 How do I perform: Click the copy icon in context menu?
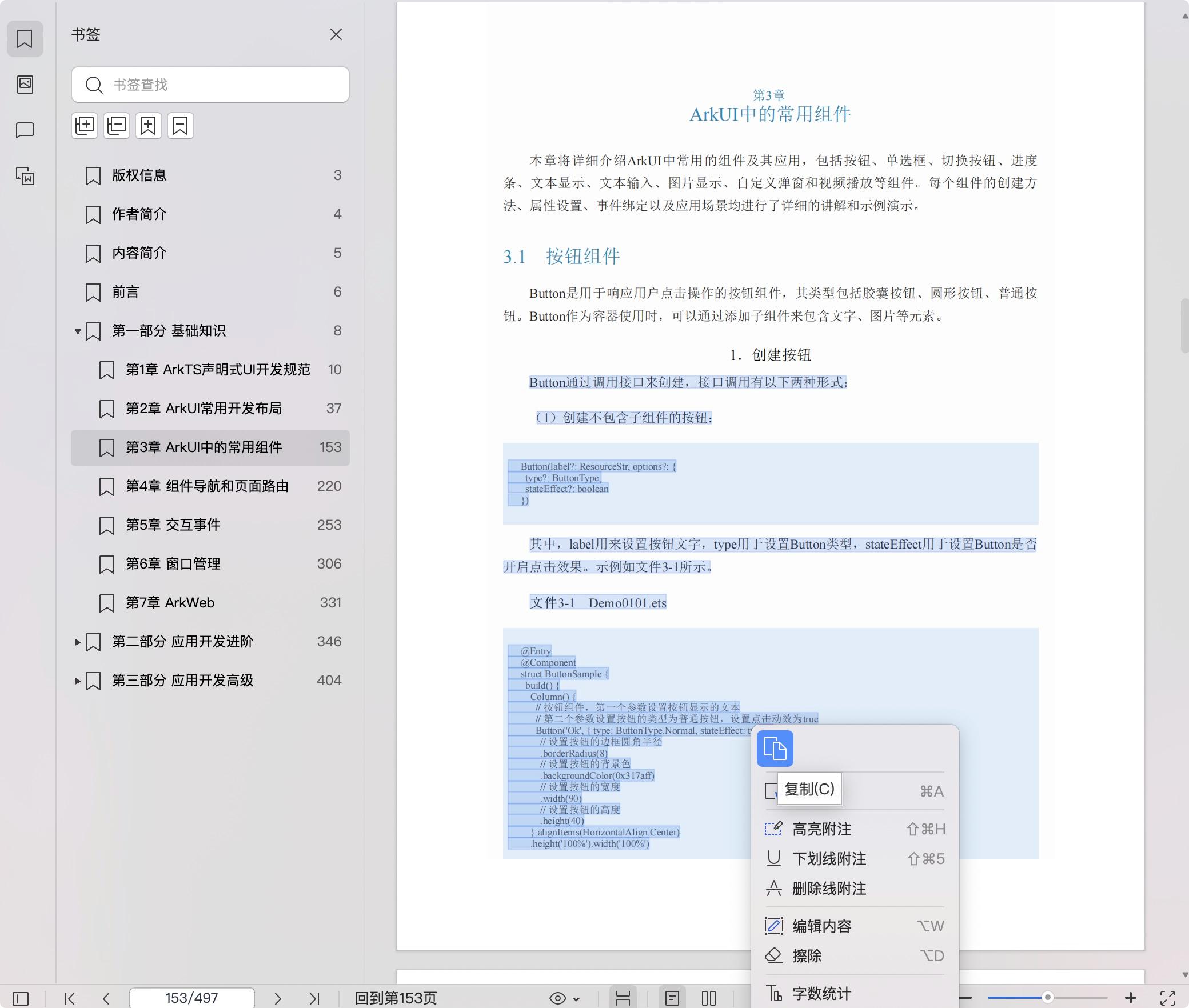click(x=775, y=749)
